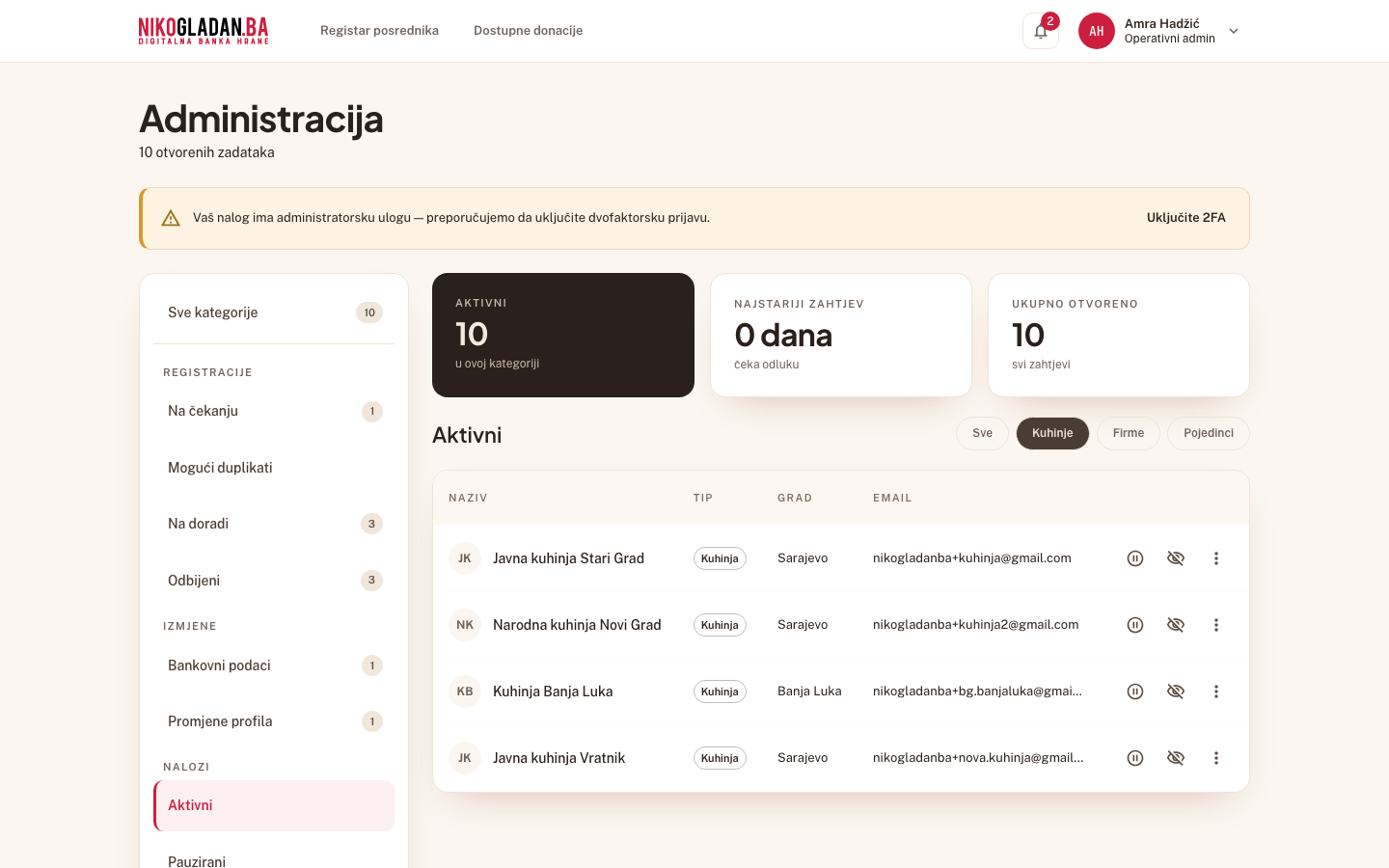Click JK avatar of Javna kuhinja Vratnik
1389x868 pixels.
point(465,758)
